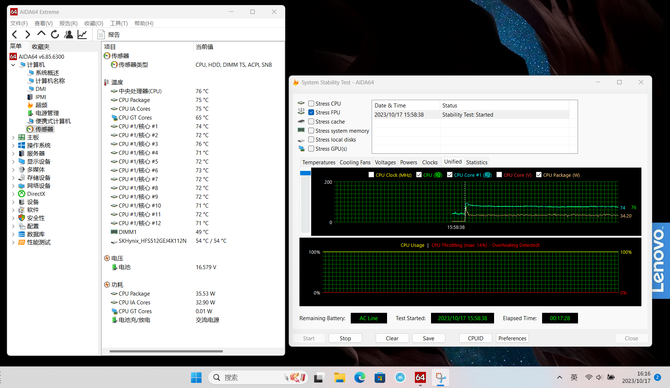Expand the 主板 tree node
This screenshot has width=670, height=388.
[13, 138]
